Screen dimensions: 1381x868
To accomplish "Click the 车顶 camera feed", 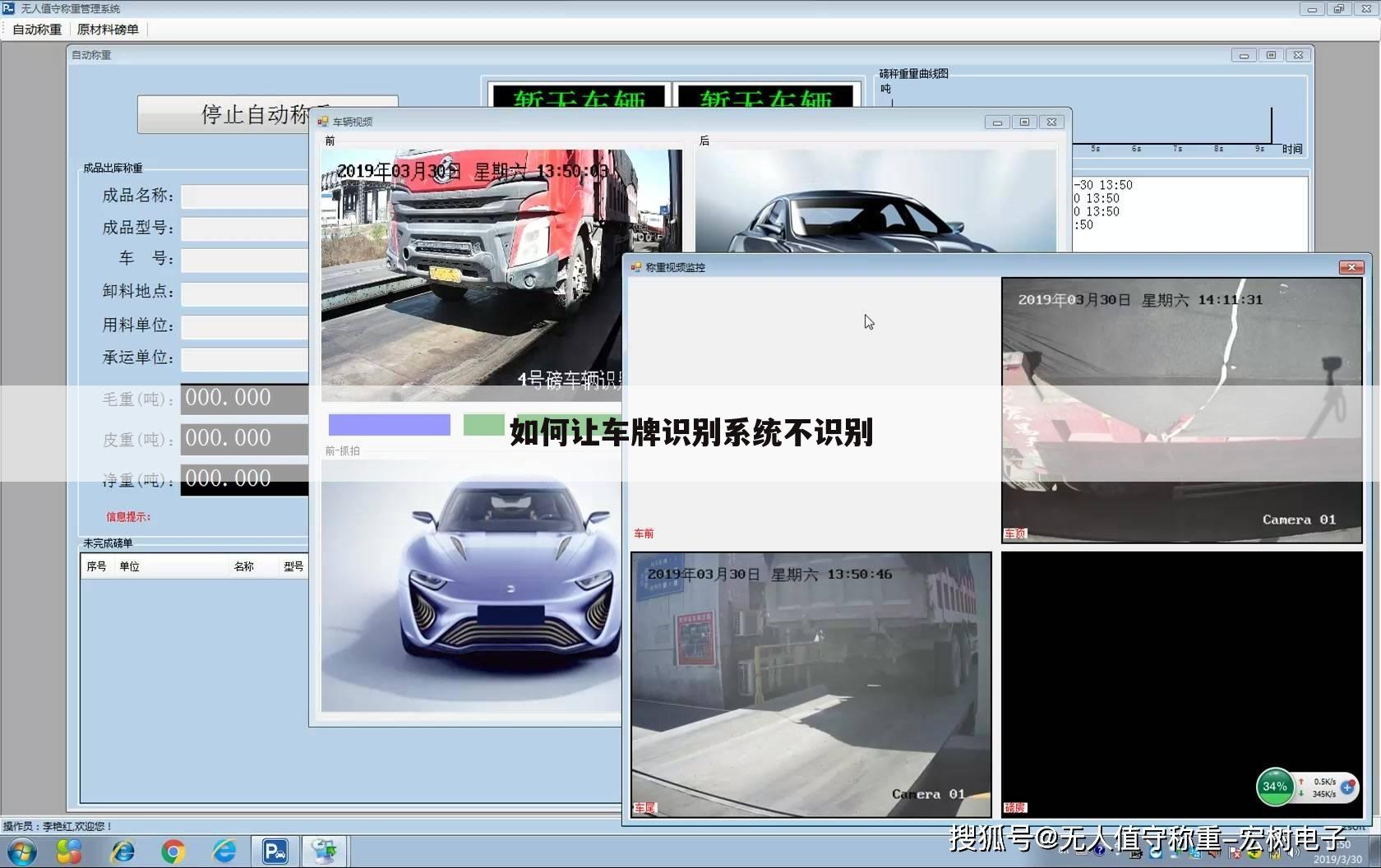I will tap(1181, 410).
